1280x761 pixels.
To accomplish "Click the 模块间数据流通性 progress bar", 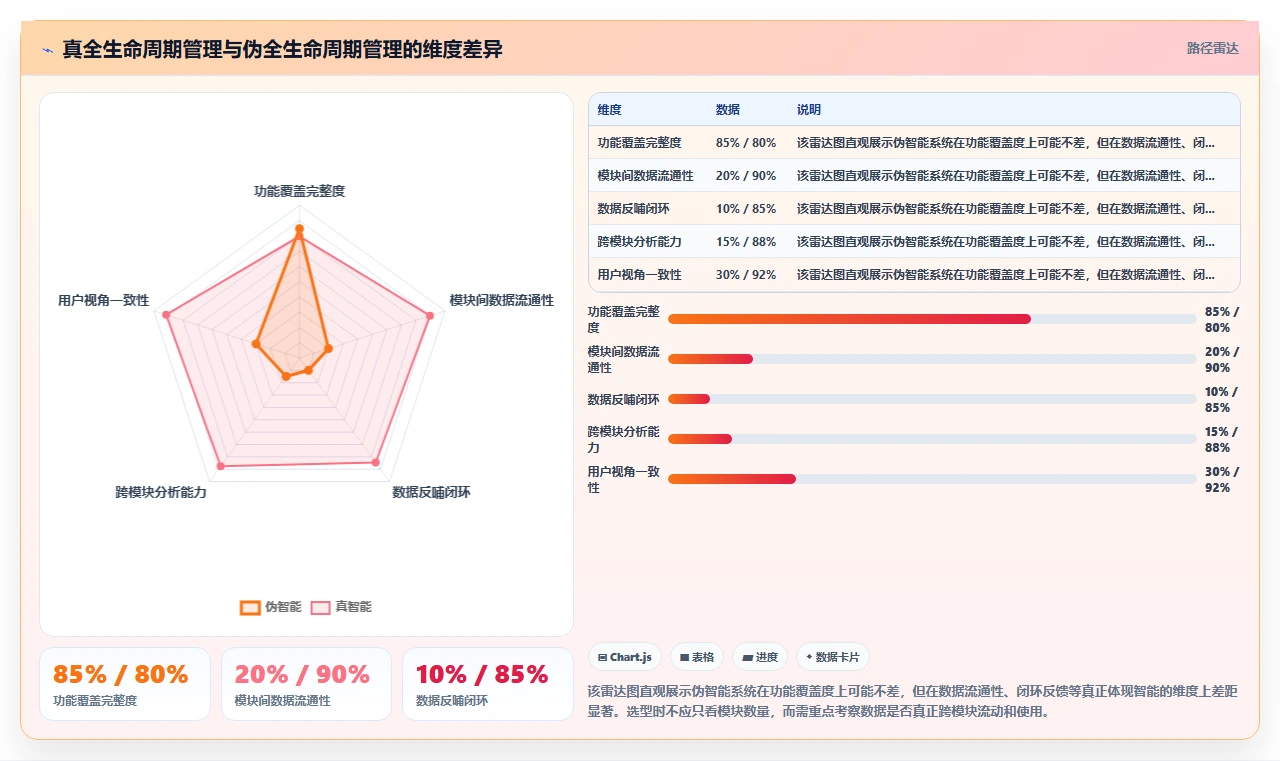I will click(x=932, y=359).
